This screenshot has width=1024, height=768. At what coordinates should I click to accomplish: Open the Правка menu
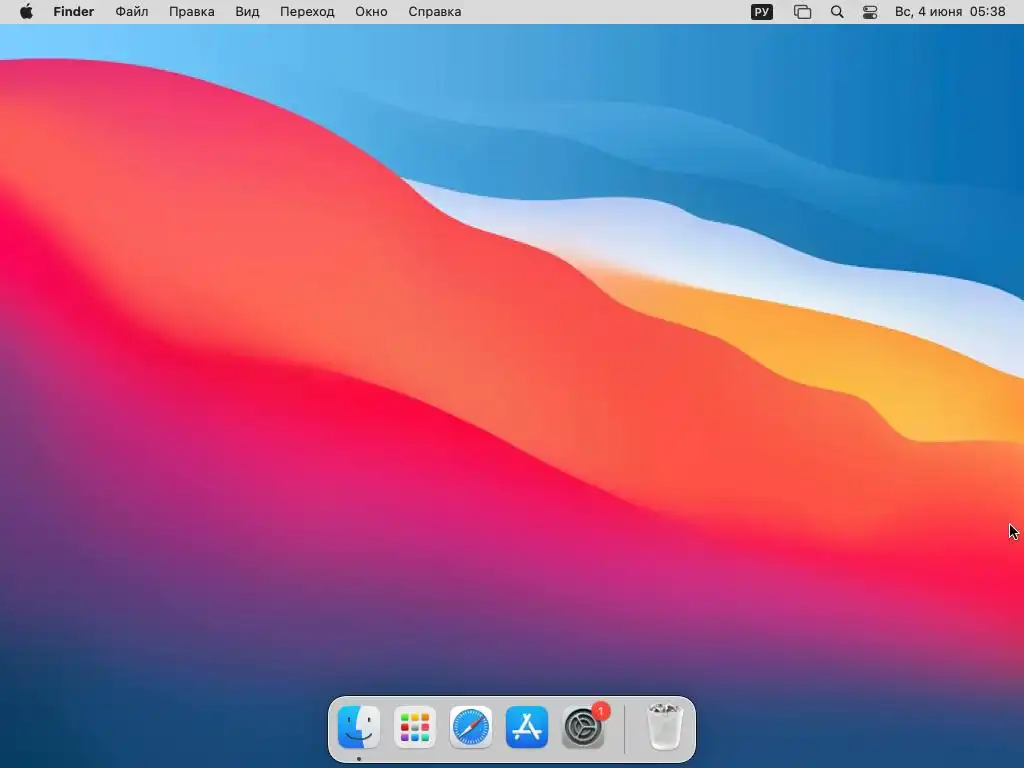191,12
